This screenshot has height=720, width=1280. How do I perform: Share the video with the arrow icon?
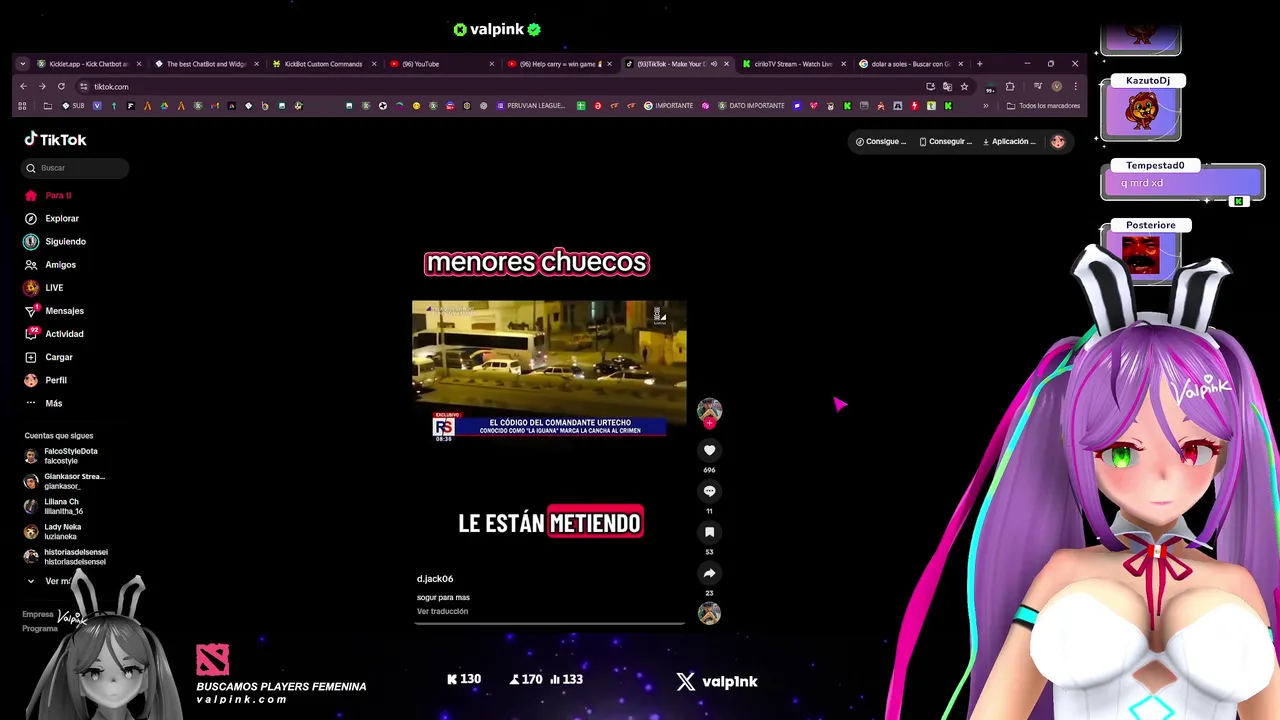709,573
